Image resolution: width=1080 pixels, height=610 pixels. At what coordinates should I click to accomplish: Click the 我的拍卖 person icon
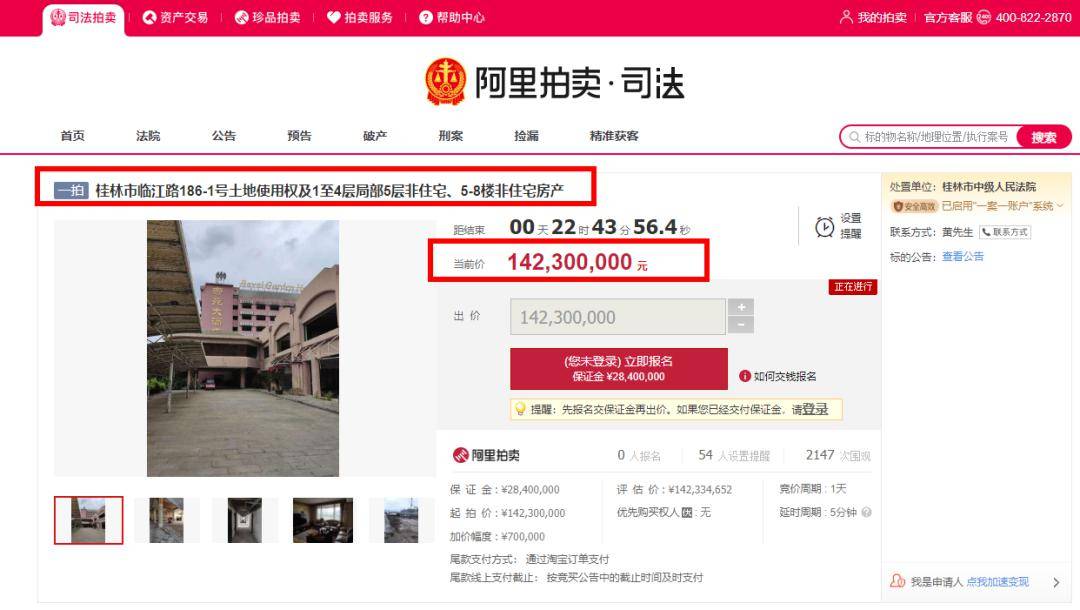tap(847, 17)
